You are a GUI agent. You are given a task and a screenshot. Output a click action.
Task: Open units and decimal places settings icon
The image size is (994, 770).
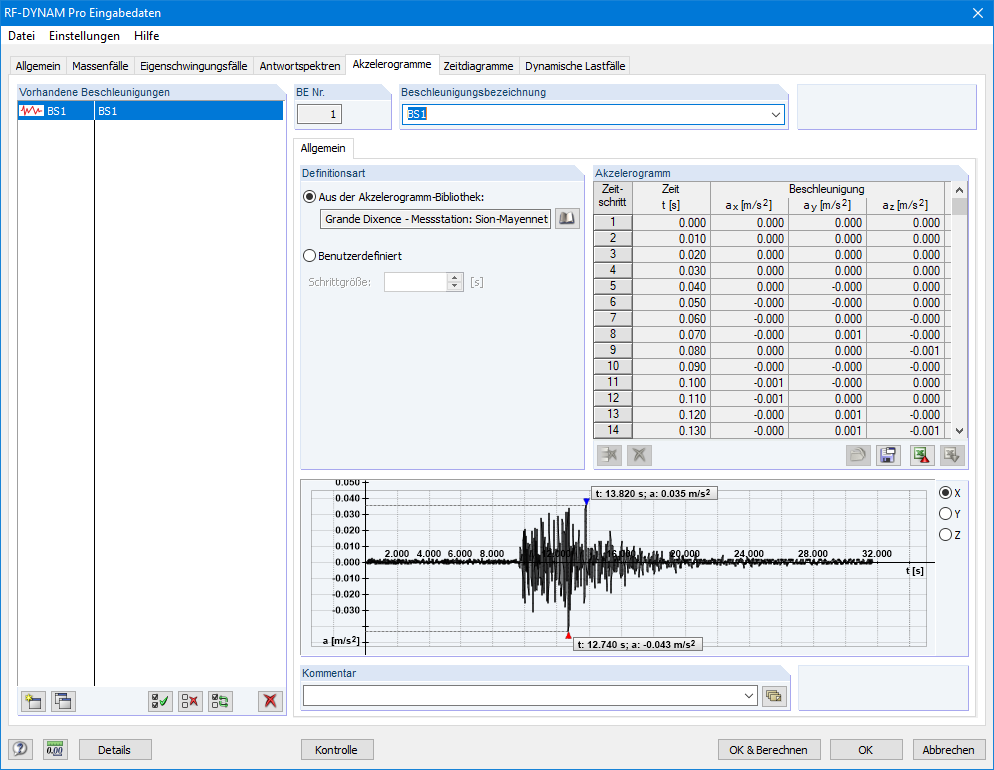pyautogui.click(x=55, y=749)
